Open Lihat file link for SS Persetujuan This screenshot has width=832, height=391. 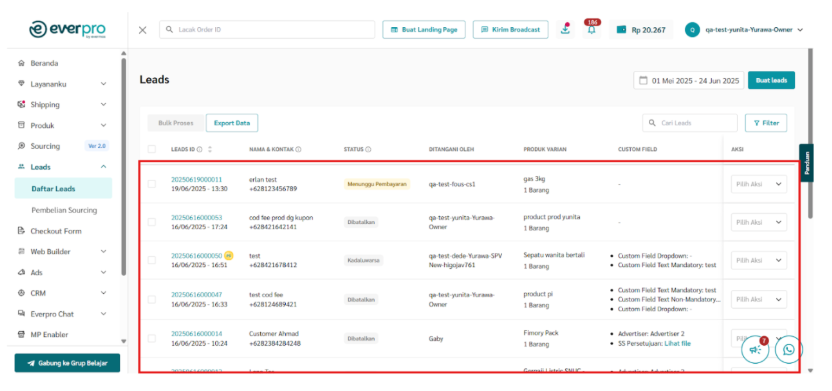678,343
